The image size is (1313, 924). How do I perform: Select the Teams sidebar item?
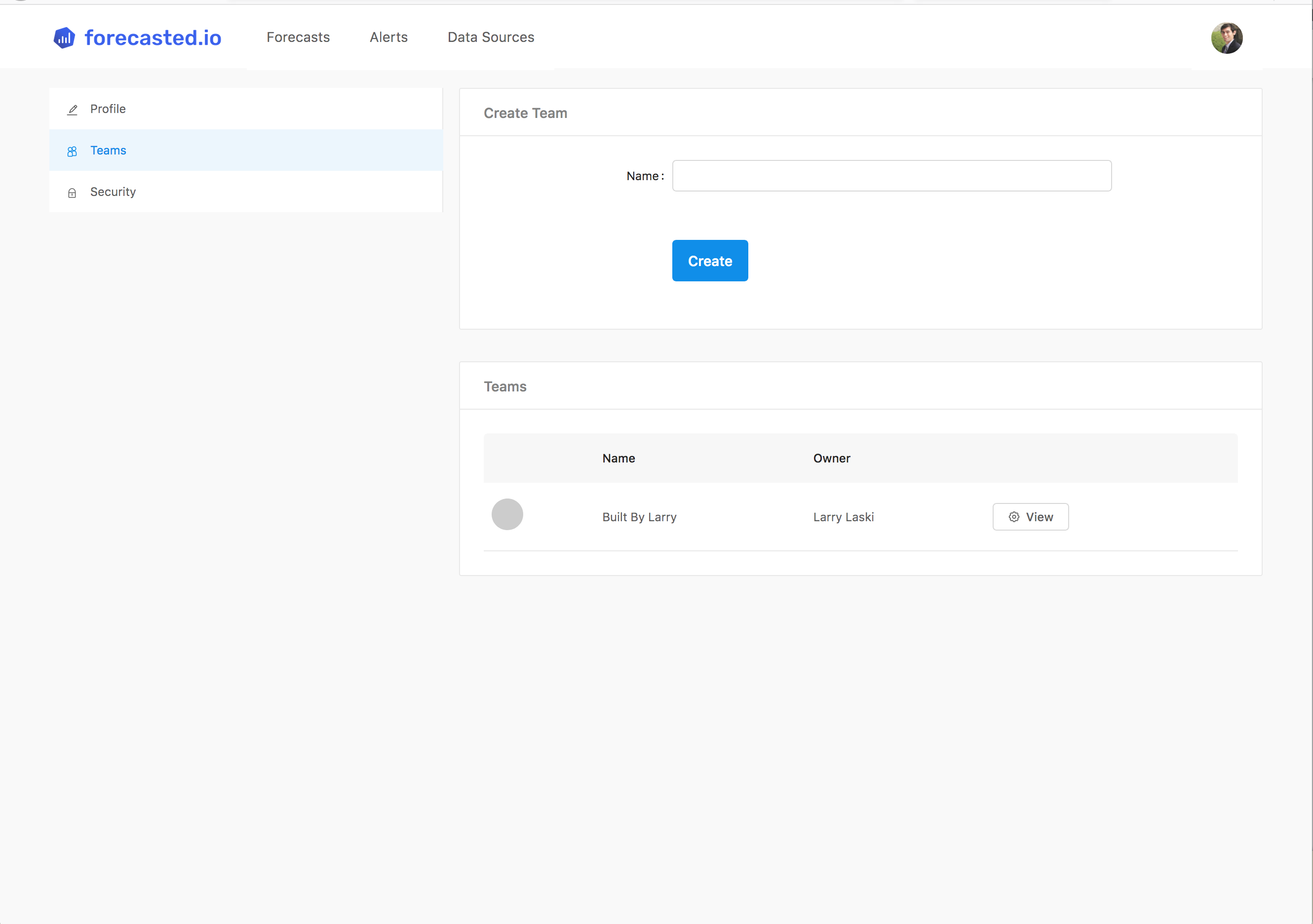108,151
